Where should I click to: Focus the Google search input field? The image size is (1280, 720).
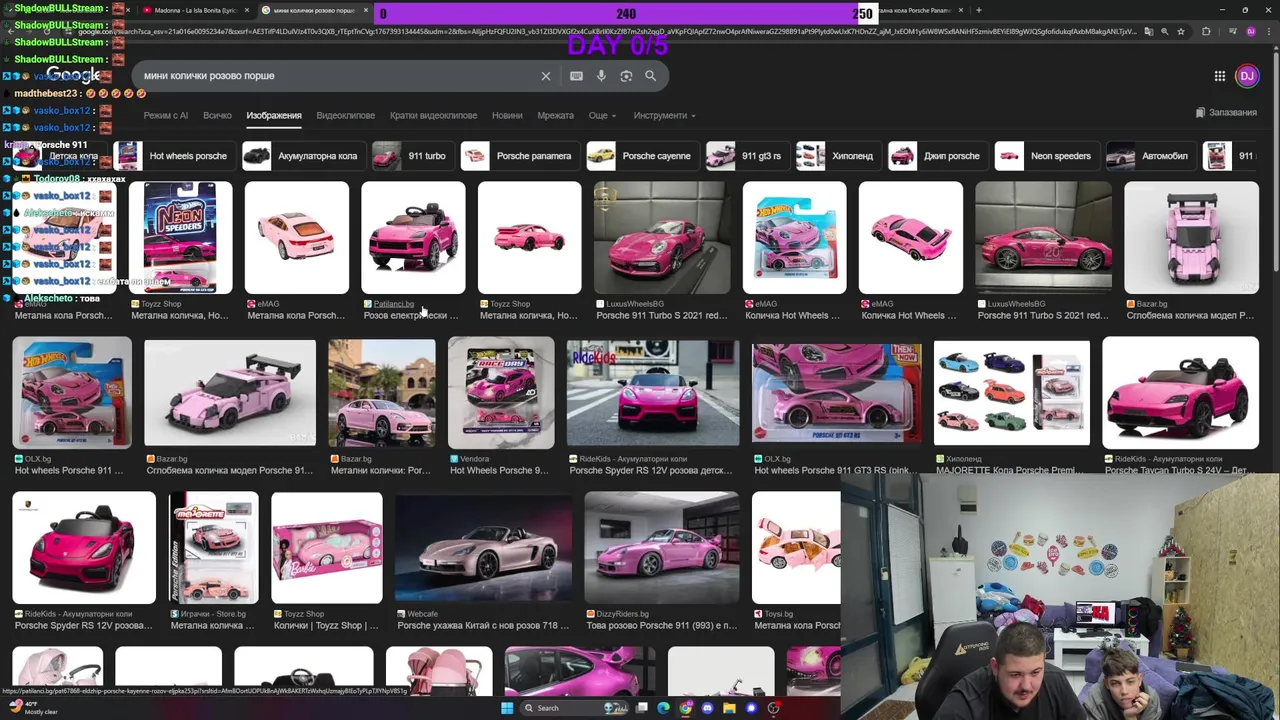click(335, 76)
